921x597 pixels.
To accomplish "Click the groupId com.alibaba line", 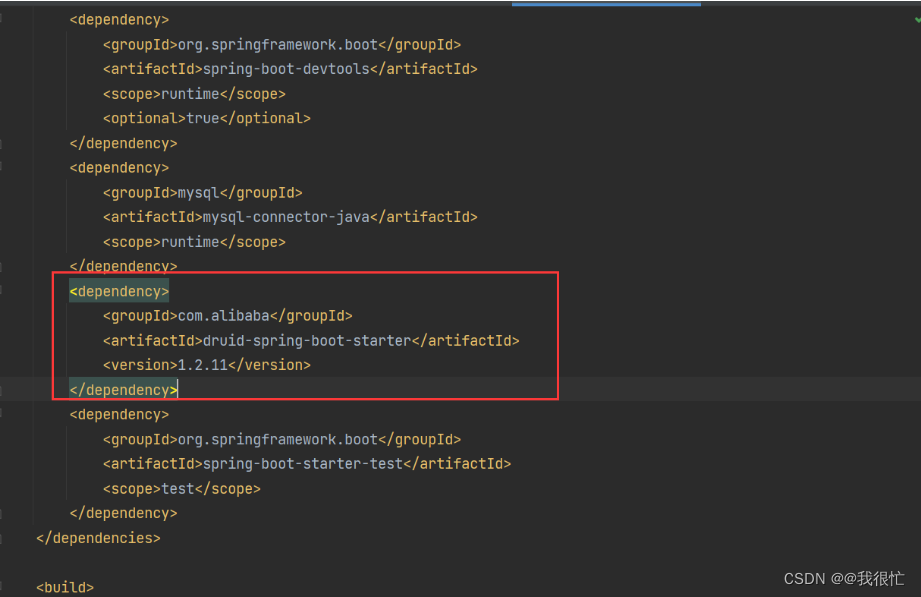I will [228, 315].
